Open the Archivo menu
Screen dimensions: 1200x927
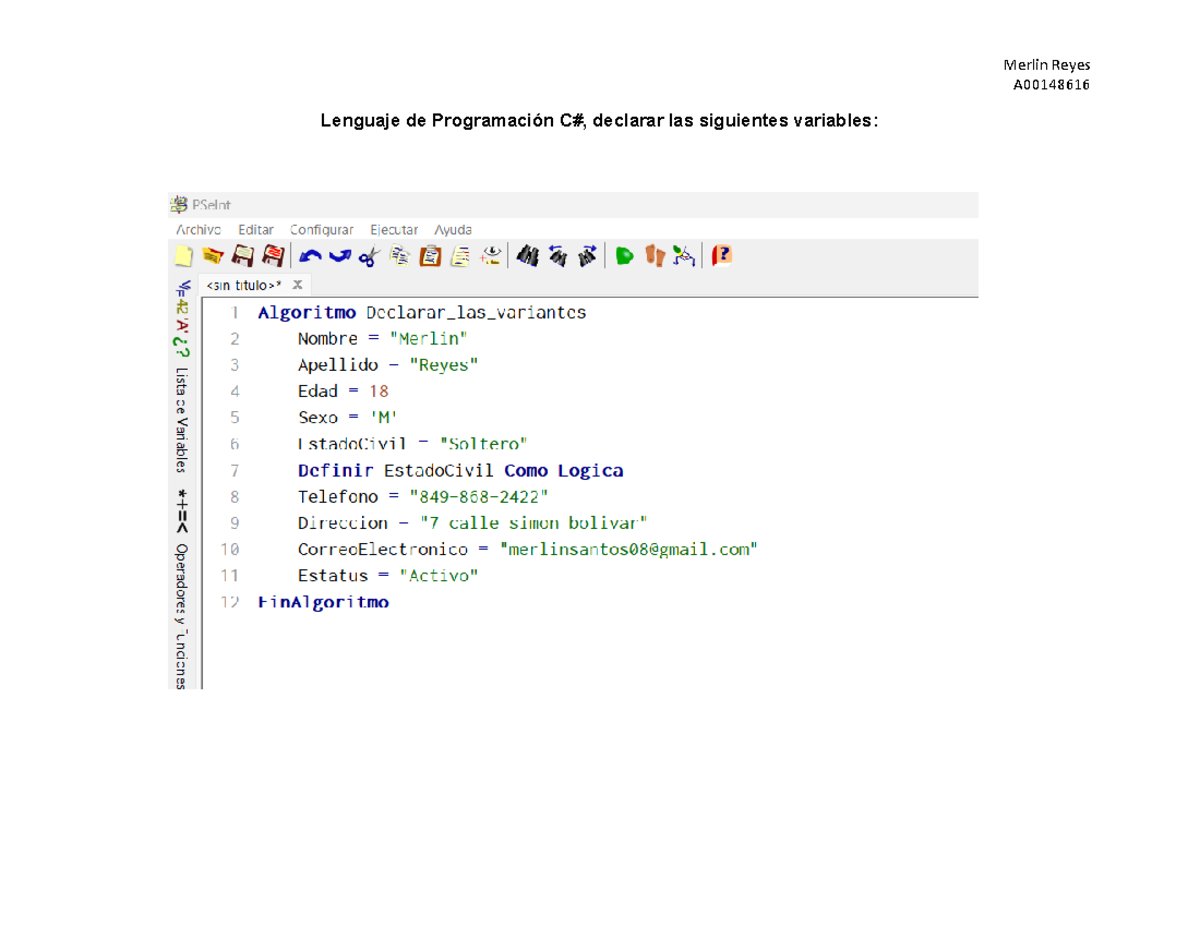click(197, 229)
